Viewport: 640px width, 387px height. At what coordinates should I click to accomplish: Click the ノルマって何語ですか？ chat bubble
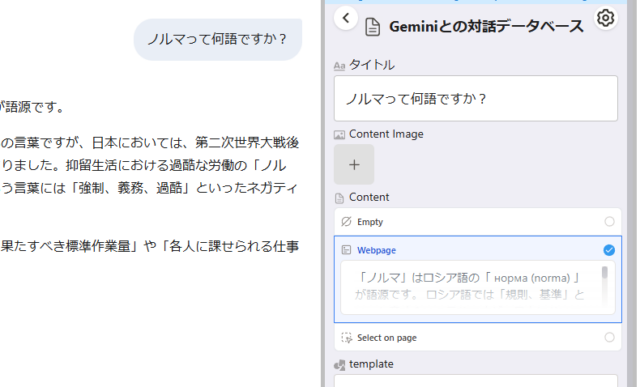(218, 40)
